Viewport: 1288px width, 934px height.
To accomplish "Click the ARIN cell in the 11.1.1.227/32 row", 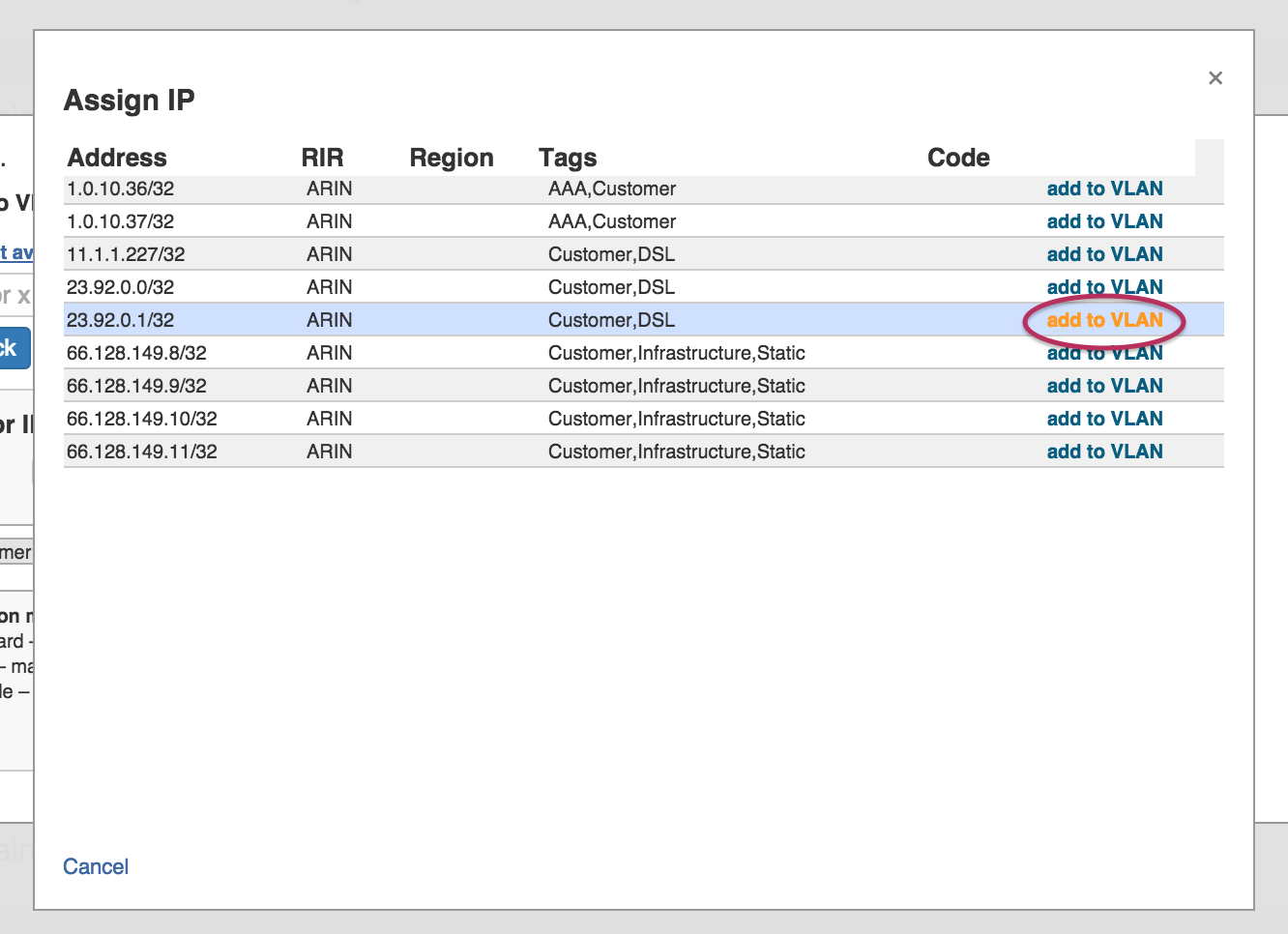I will click(x=330, y=254).
